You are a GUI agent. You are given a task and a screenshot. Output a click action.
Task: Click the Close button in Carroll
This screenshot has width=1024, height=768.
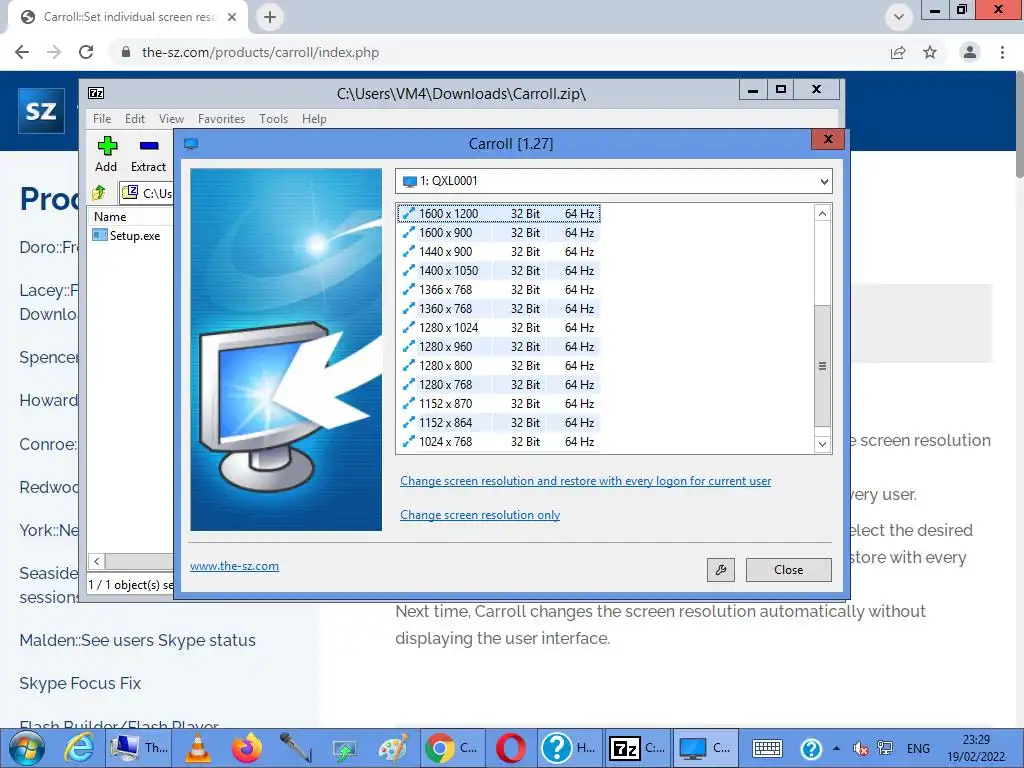tap(788, 569)
